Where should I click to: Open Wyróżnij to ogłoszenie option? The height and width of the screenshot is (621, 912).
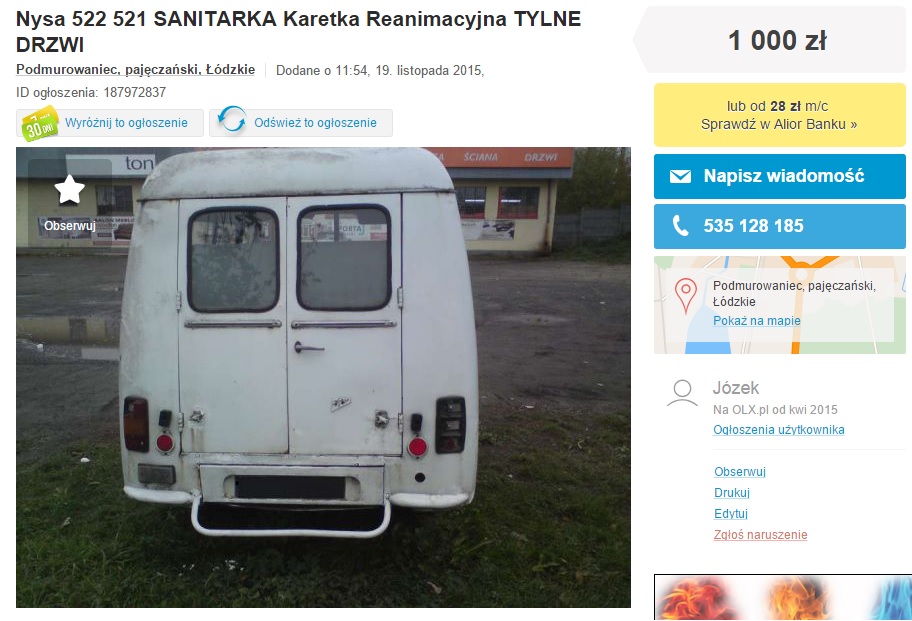coord(110,123)
